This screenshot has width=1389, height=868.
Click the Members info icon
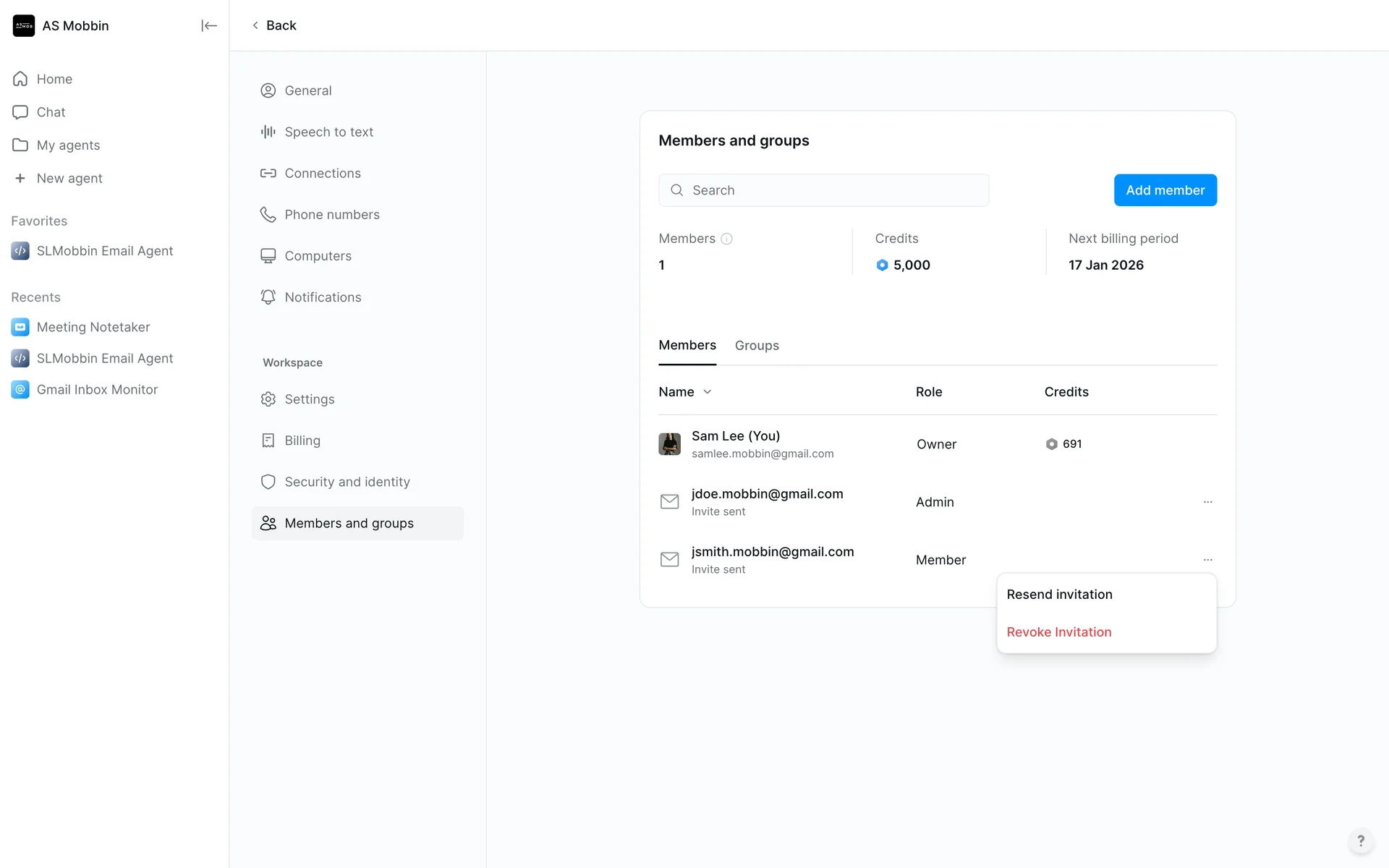[727, 239]
